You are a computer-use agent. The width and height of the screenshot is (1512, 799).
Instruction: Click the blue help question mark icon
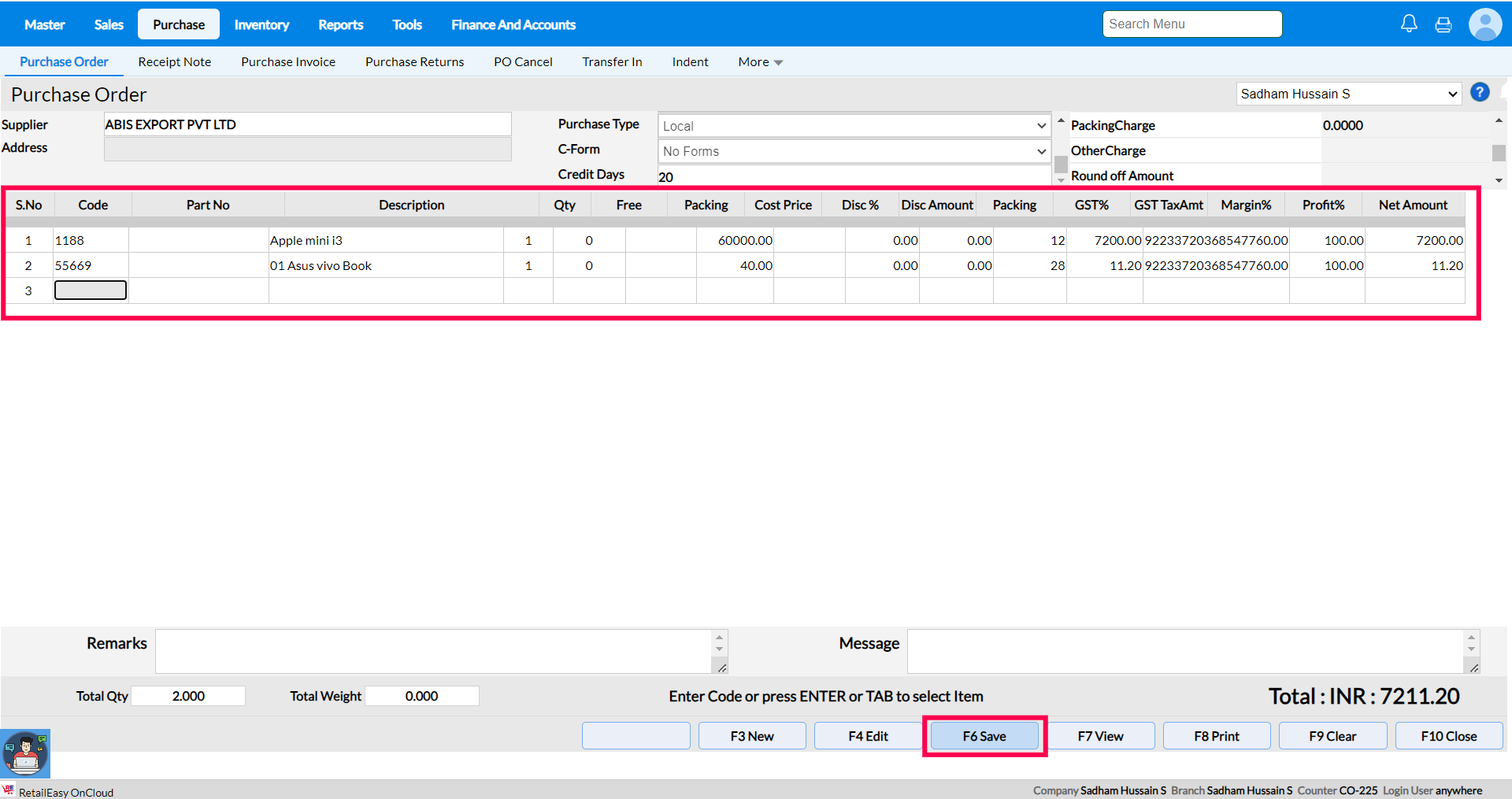pyautogui.click(x=1480, y=93)
